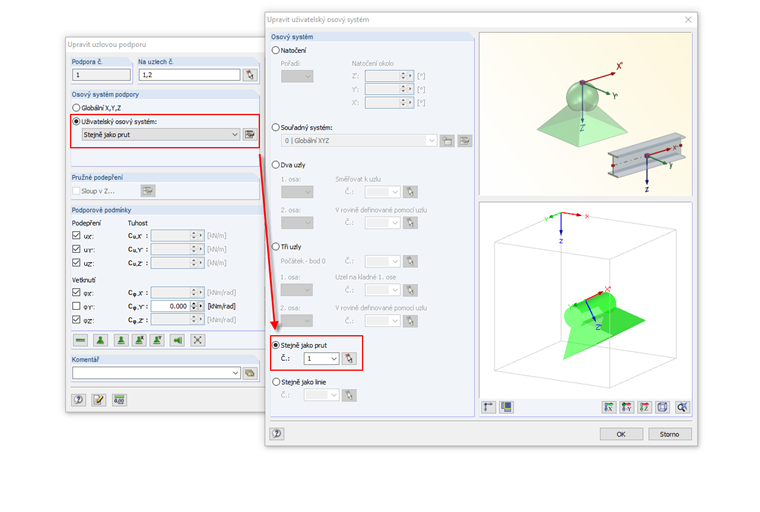Screen dimensions: 760x512
Task: Open column in Z settings button
Action: 148,191
